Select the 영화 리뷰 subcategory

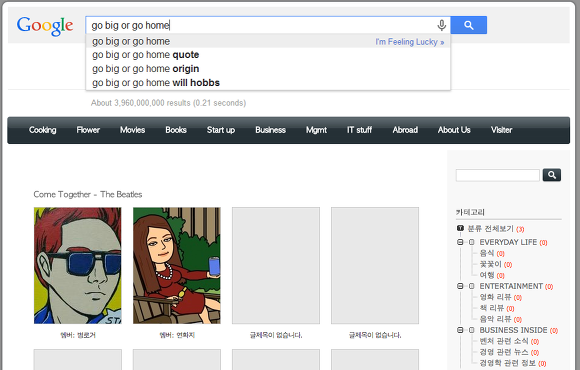point(495,297)
